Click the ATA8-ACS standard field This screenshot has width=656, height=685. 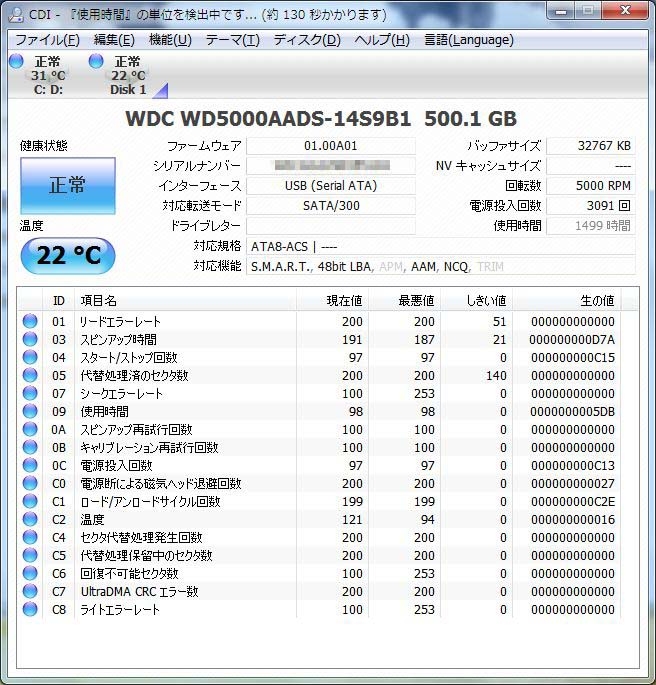tap(441, 247)
